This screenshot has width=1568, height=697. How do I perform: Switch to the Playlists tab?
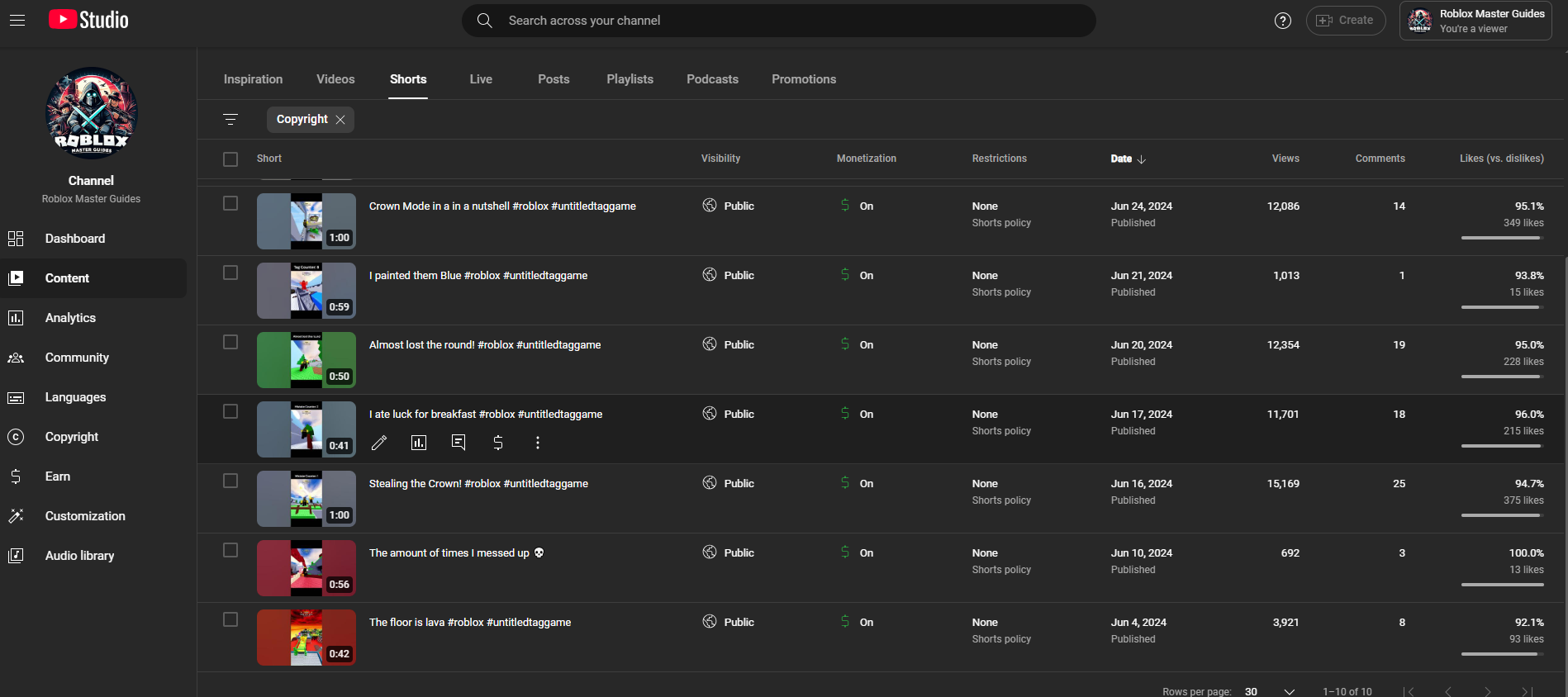pos(630,79)
